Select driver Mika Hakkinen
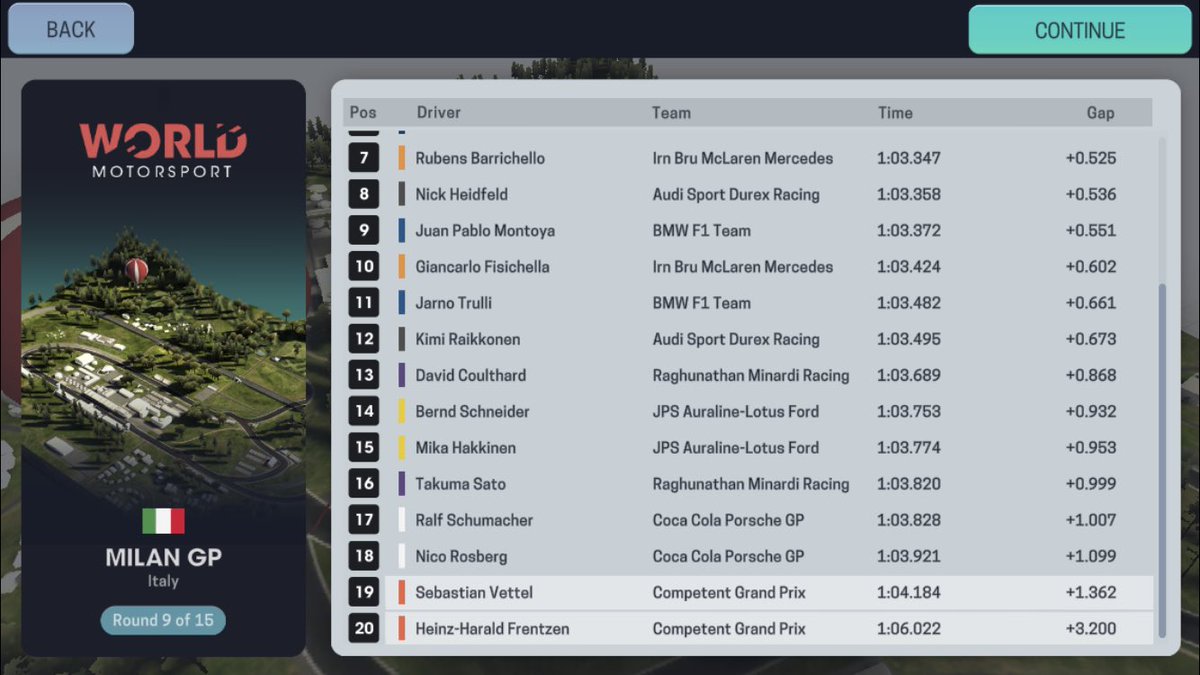1200x675 pixels. [466, 447]
